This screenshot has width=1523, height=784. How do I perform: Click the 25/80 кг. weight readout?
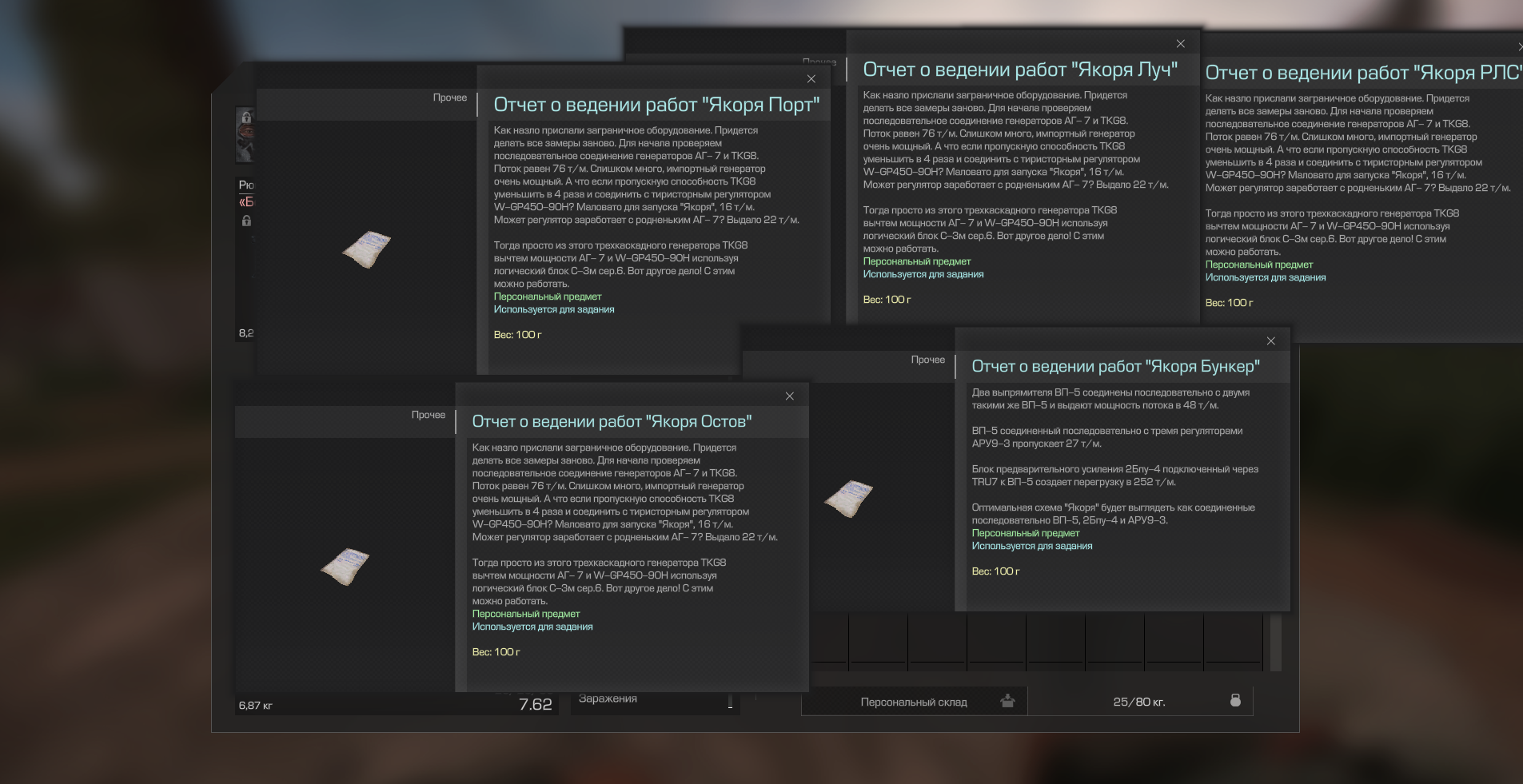(x=1139, y=702)
